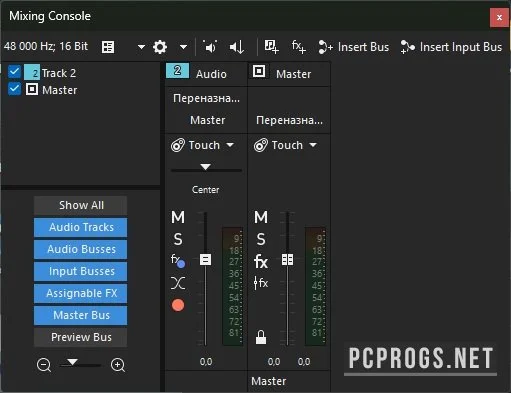Click the zoom out magnifier icon
This screenshot has height=393, width=511.
tap(44, 365)
